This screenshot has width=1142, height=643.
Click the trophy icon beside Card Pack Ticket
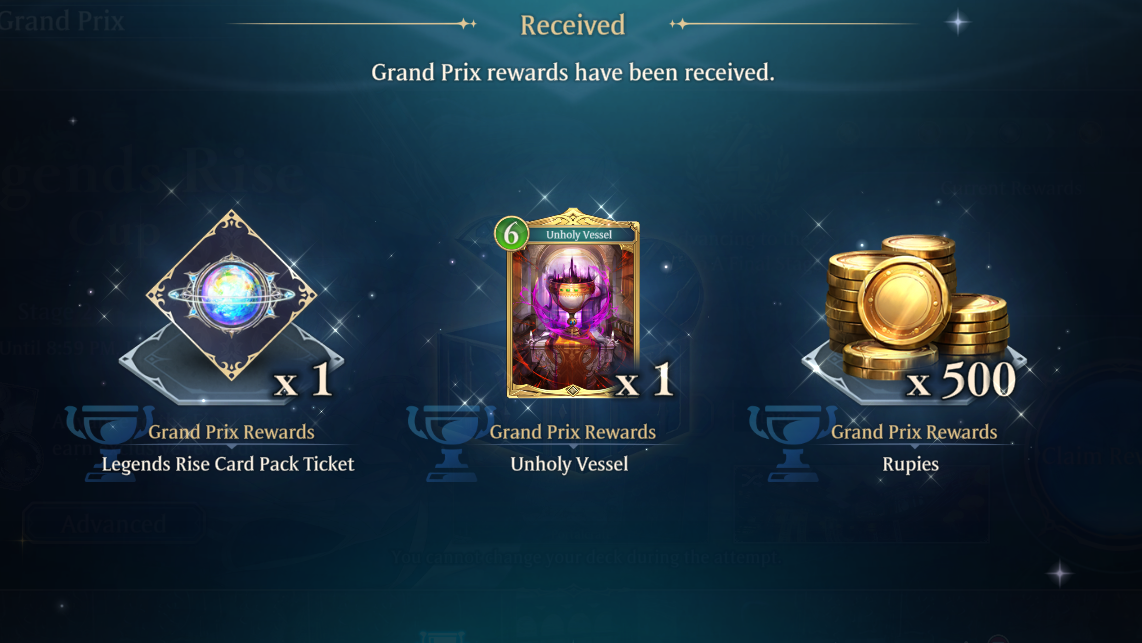pyautogui.click(x=110, y=443)
